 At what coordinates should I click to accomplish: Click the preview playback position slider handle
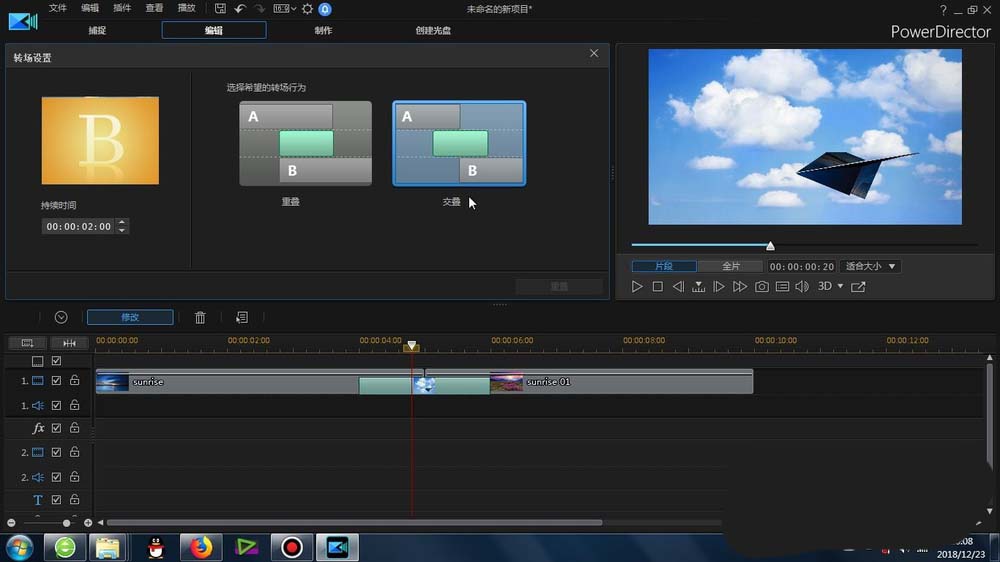770,246
